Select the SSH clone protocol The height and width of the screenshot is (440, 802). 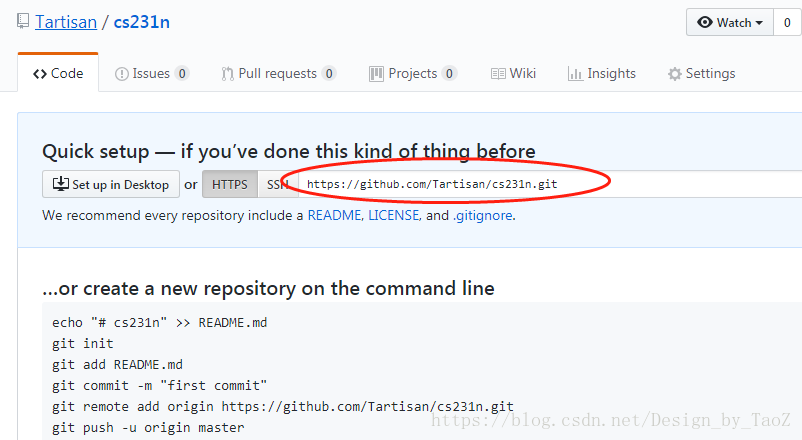tap(278, 184)
